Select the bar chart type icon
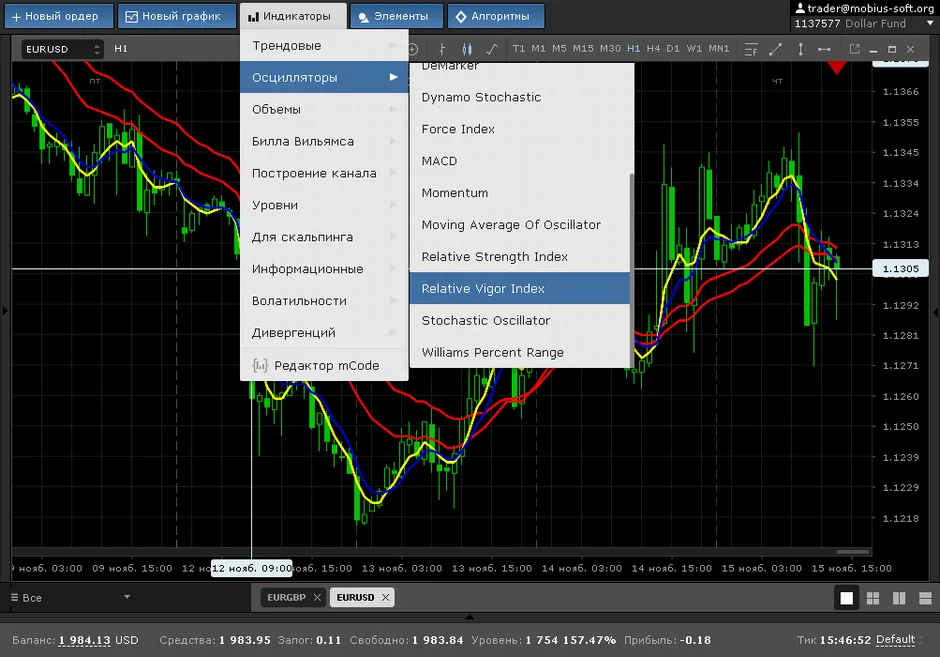Viewport: 940px width, 657px height. pos(442,49)
